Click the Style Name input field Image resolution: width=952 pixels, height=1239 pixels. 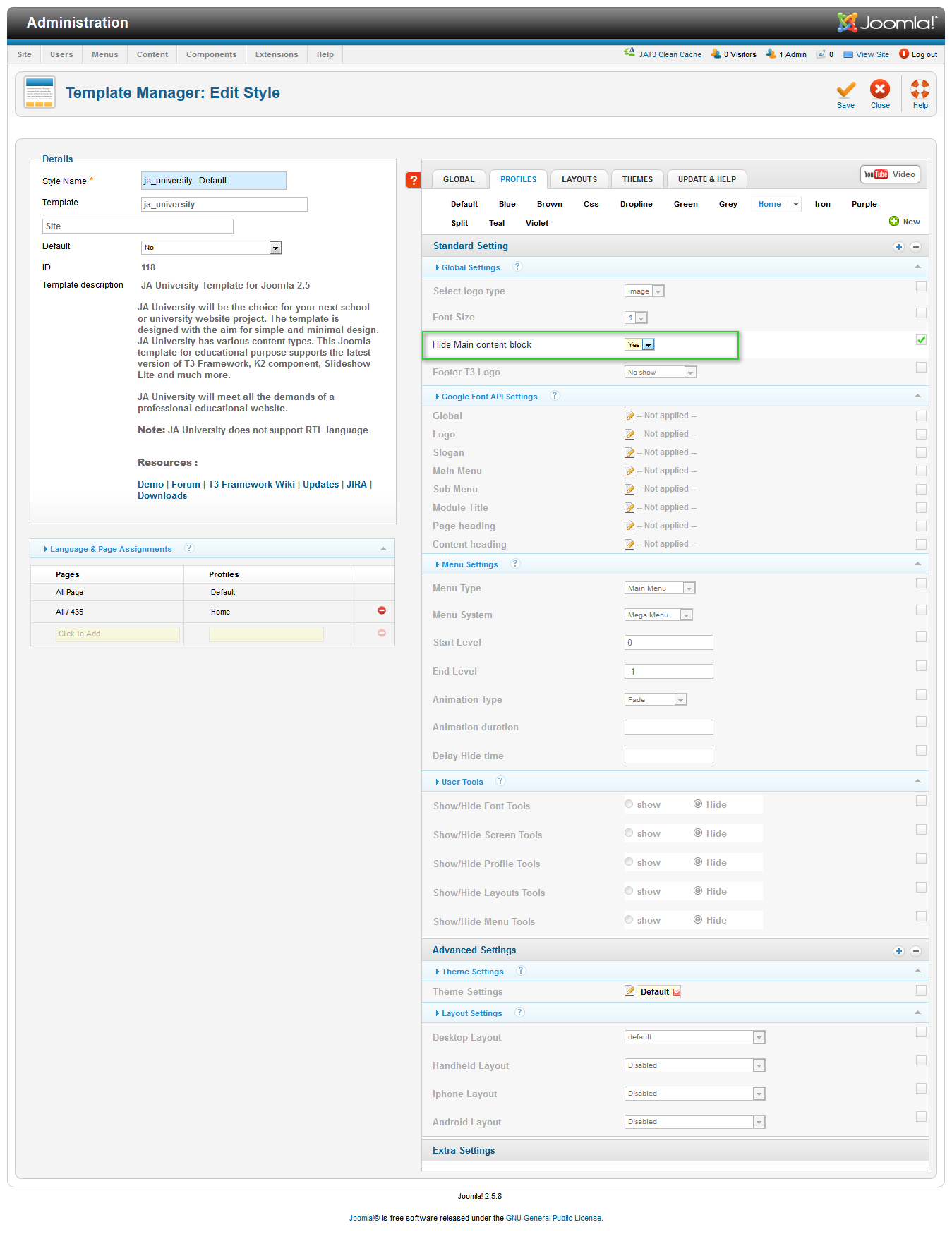[x=214, y=181]
